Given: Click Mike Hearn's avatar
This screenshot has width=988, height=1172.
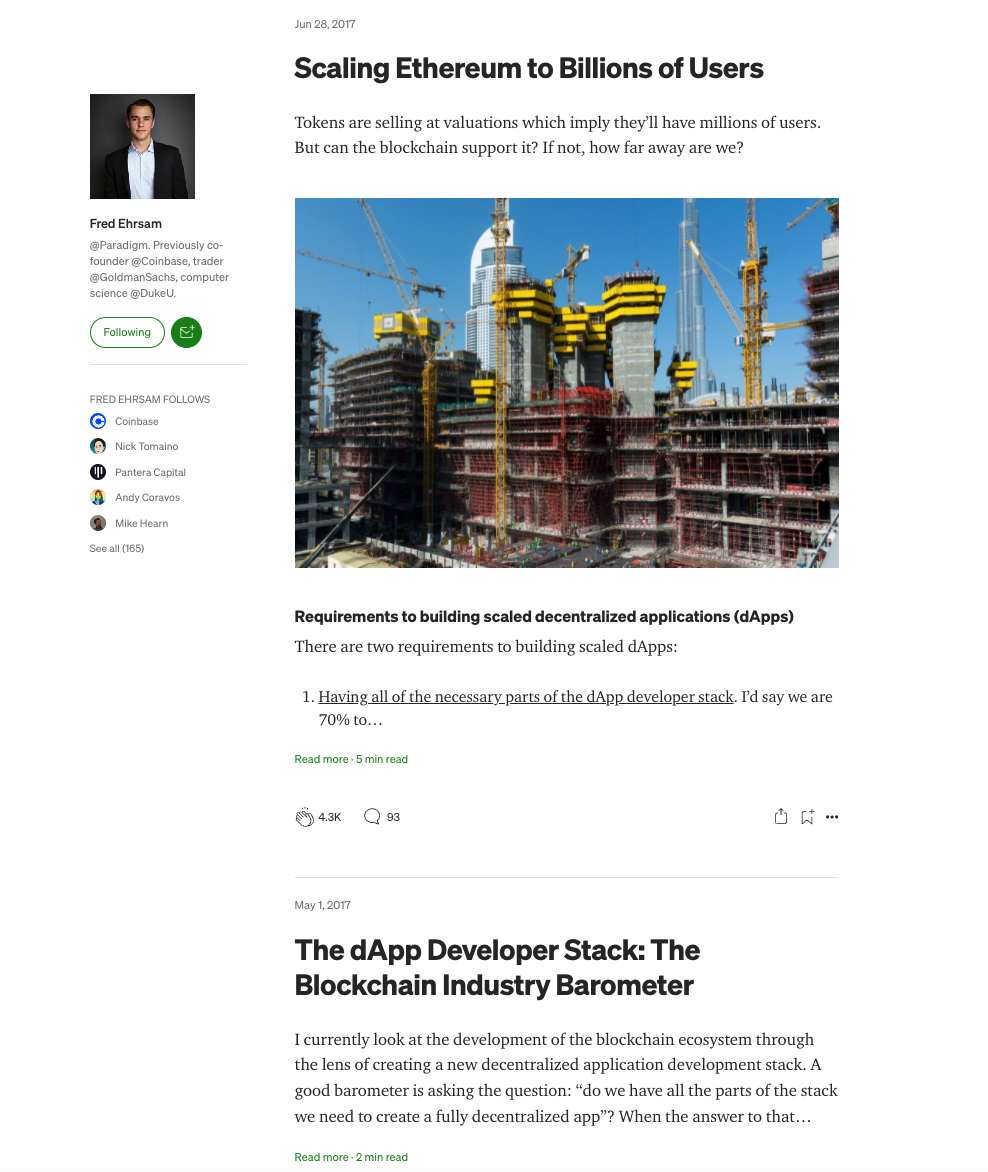Looking at the screenshot, I should [x=98, y=523].
